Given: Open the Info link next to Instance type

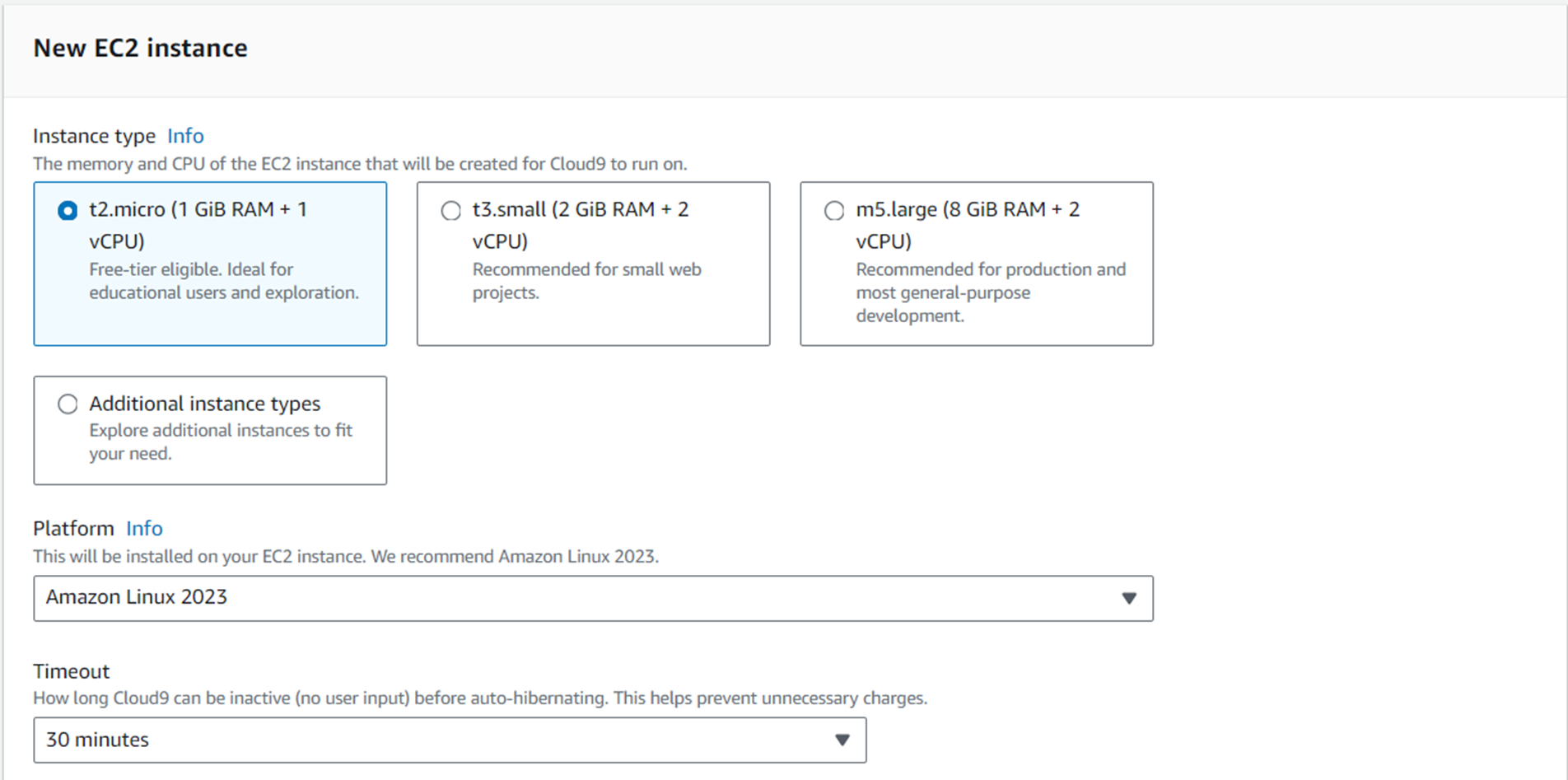Looking at the screenshot, I should coord(184,136).
